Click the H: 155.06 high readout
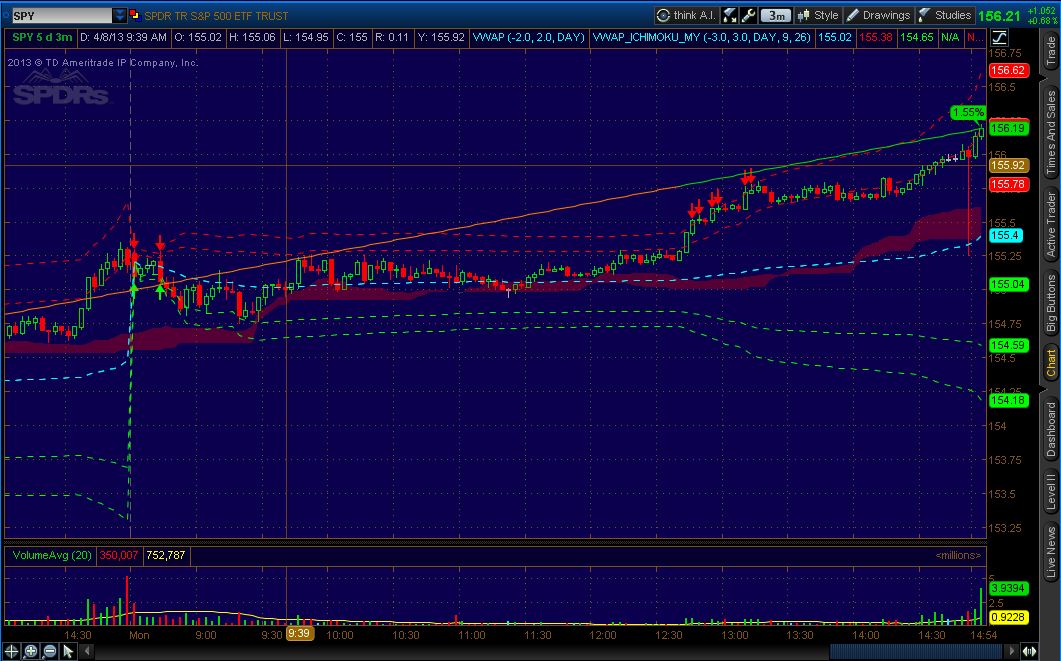 pyautogui.click(x=252, y=37)
